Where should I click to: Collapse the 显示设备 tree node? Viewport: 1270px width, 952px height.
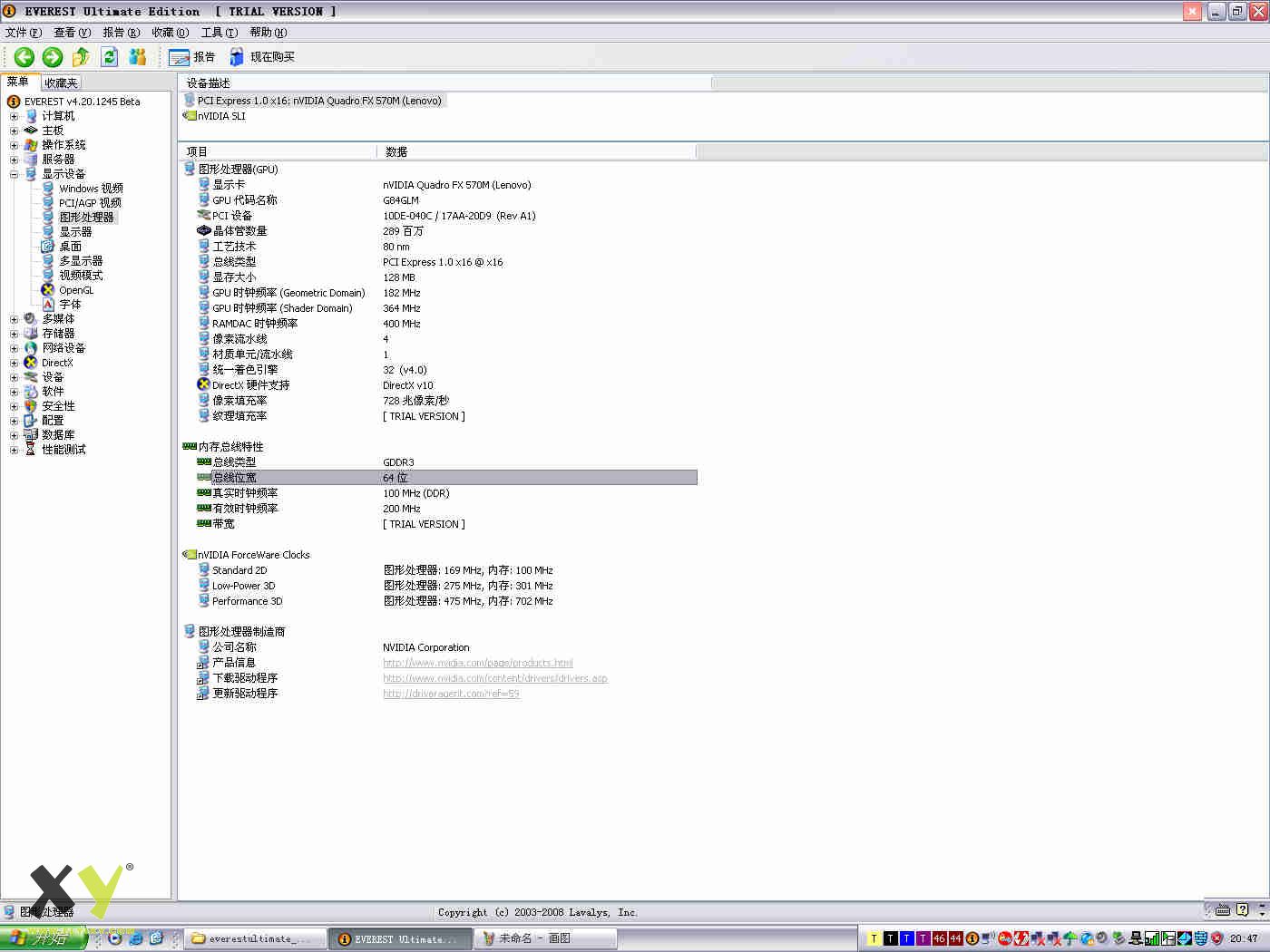14,174
